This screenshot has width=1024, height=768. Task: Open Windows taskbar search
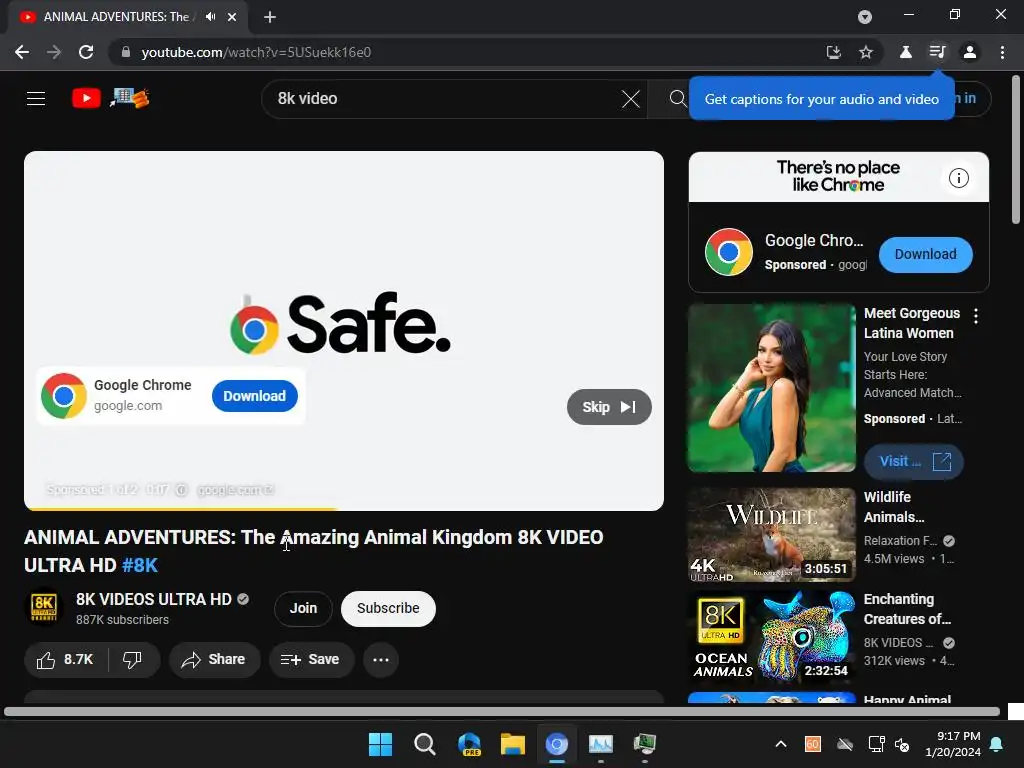tap(424, 744)
